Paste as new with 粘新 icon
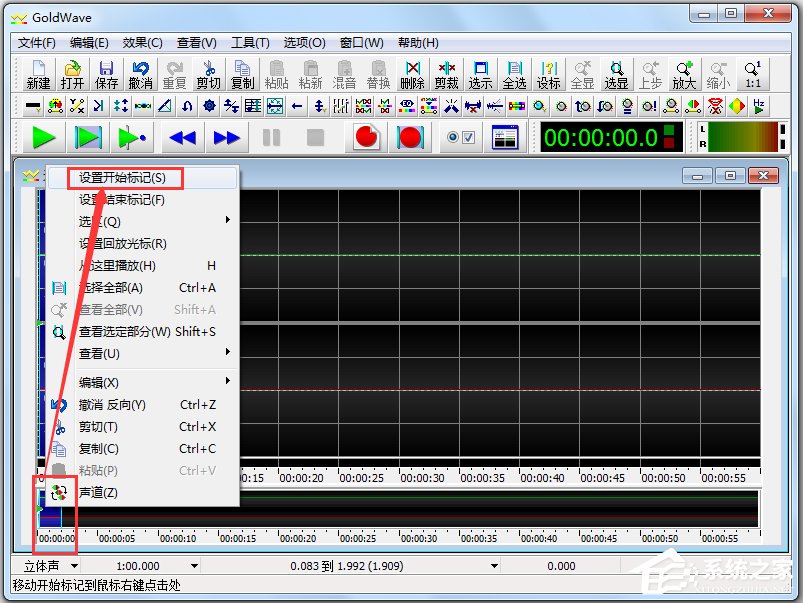Screen dimensions: 803x603 310,75
